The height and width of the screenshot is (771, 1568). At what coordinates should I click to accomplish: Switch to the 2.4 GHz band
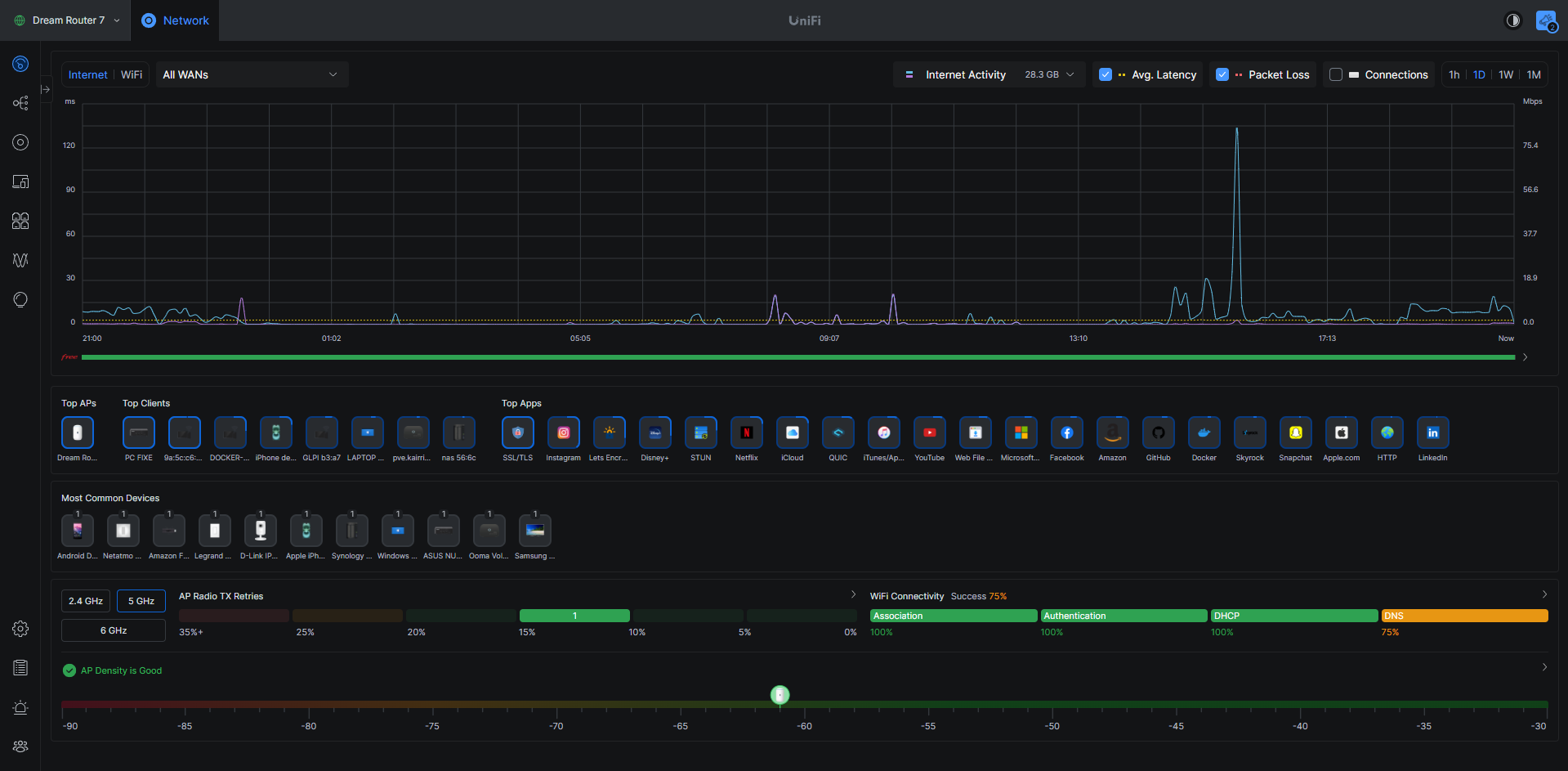[x=85, y=601]
